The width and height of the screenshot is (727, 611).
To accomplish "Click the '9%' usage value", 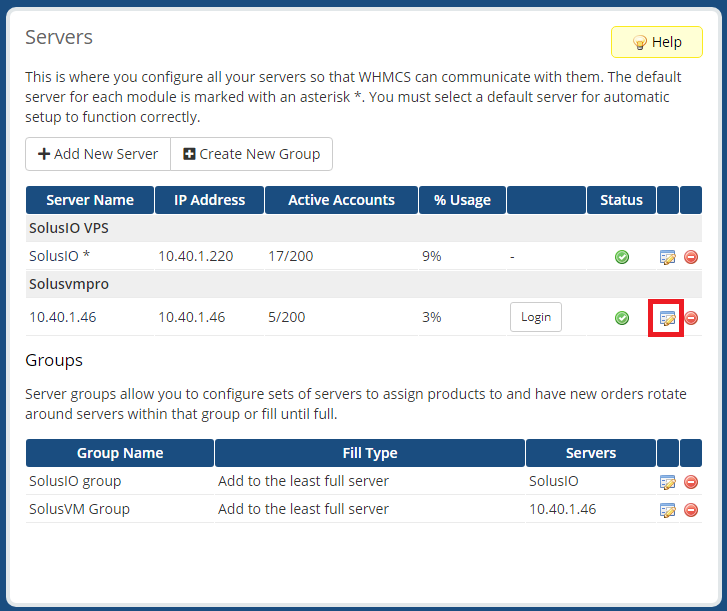I will [x=432, y=256].
